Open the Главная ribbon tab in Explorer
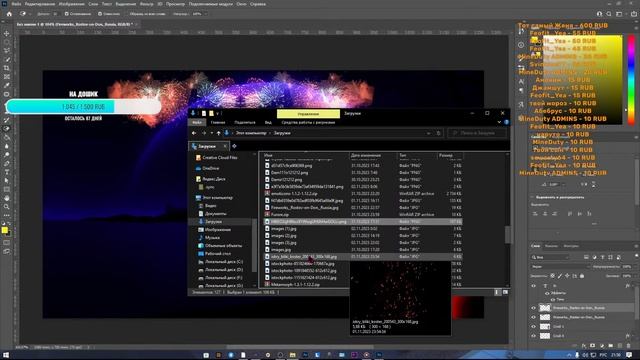 (218, 122)
